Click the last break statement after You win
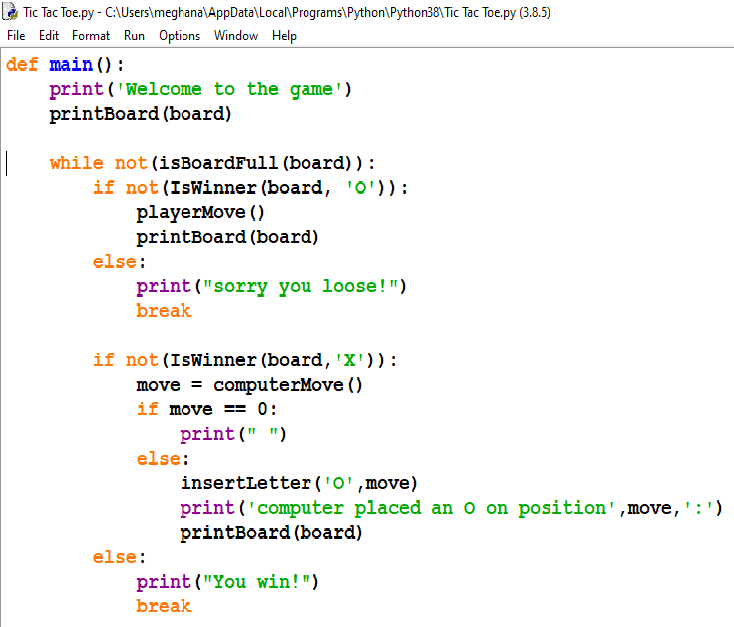 pyautogui.click(x=164, y=606)
